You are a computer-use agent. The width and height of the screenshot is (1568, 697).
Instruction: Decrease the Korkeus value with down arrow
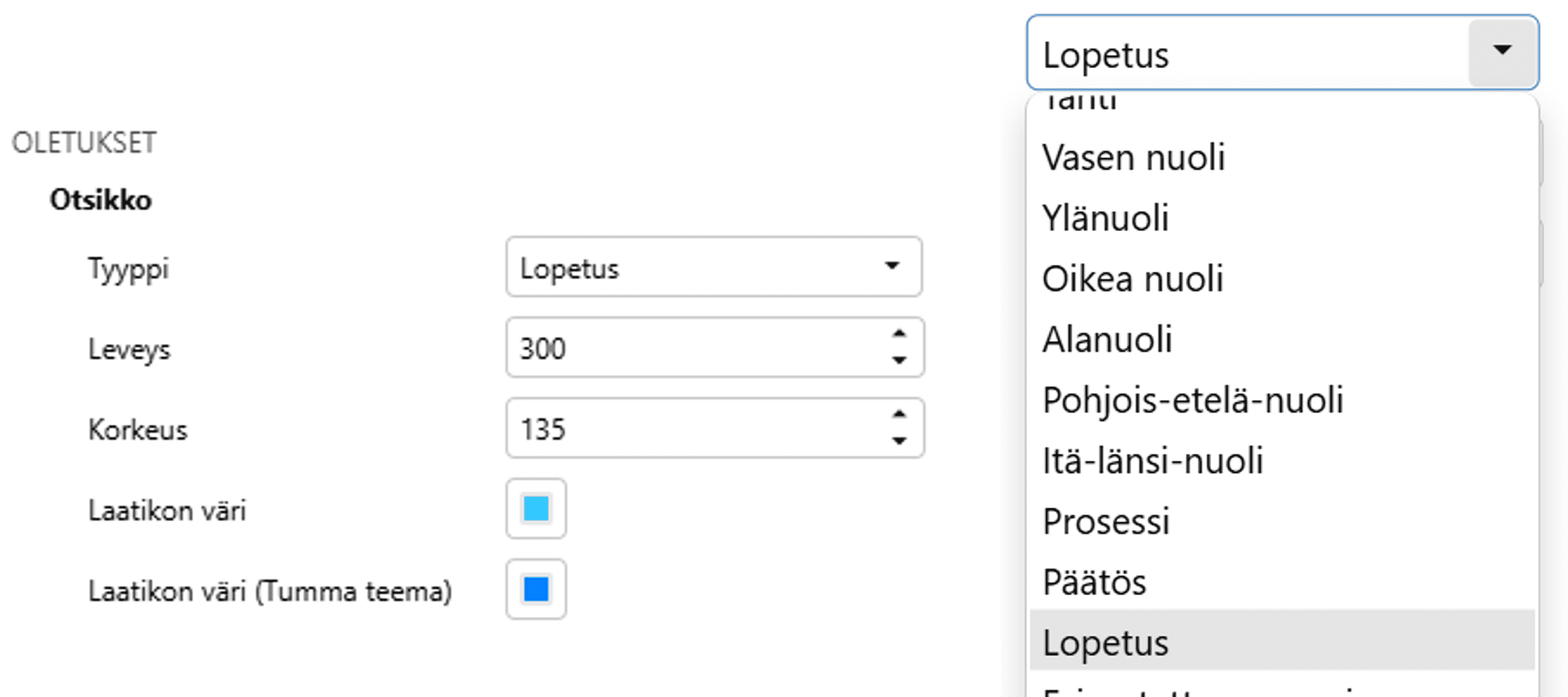(x=899, y=441)
